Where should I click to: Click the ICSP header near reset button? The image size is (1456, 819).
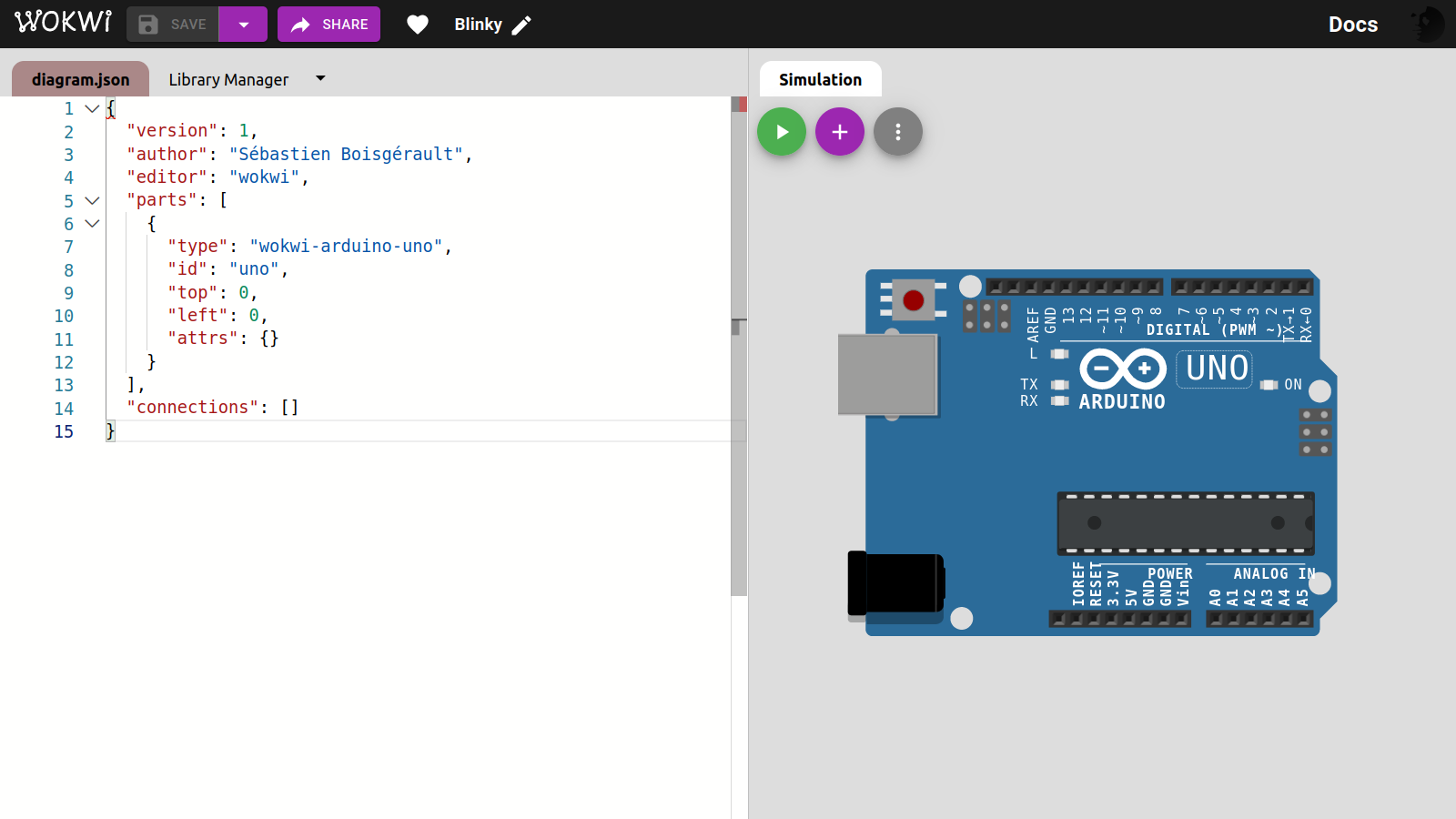pyautogui.click(x=987, y=316)
